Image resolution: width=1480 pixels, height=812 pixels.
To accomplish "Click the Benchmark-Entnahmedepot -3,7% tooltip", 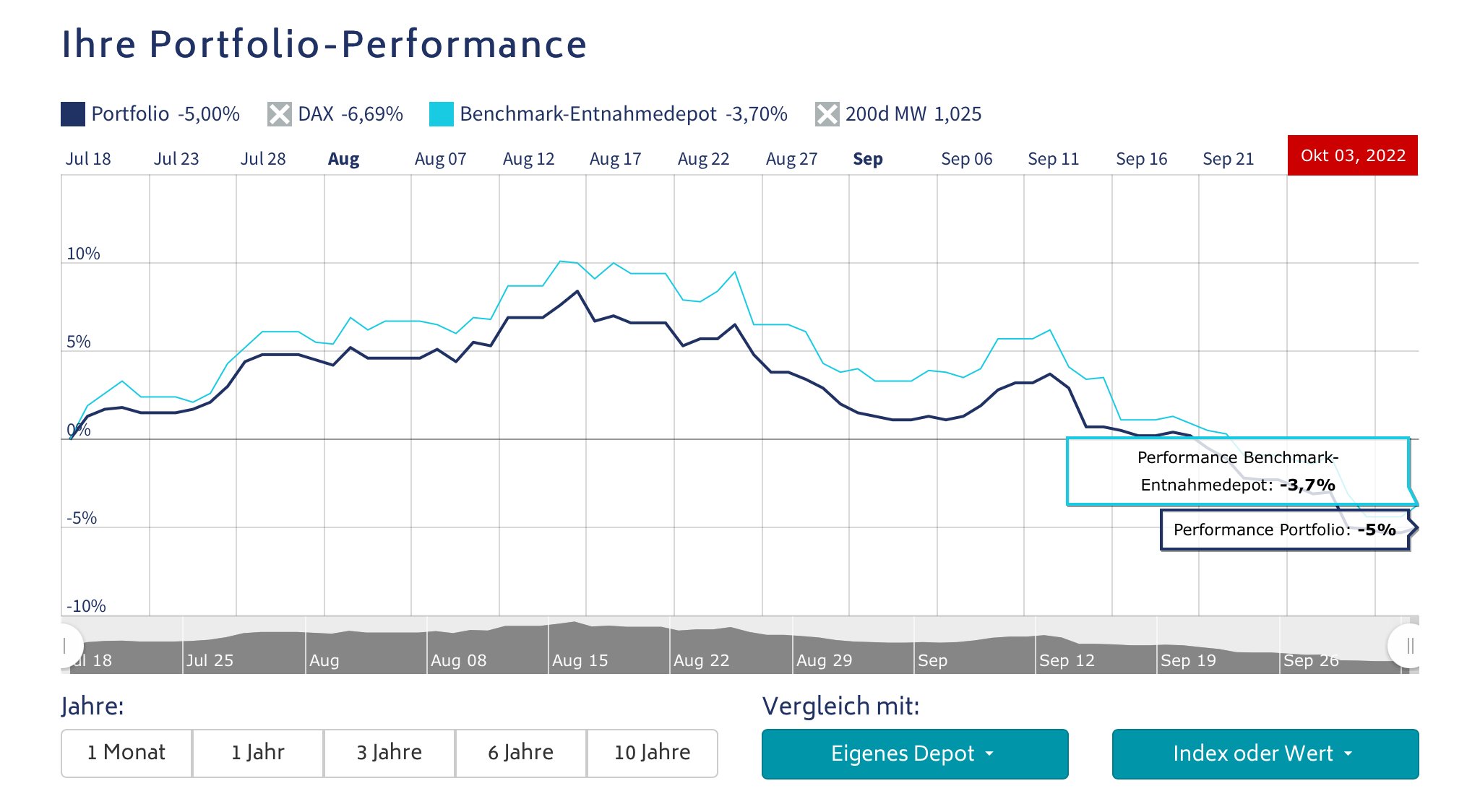I will (x=1237, y=471).
